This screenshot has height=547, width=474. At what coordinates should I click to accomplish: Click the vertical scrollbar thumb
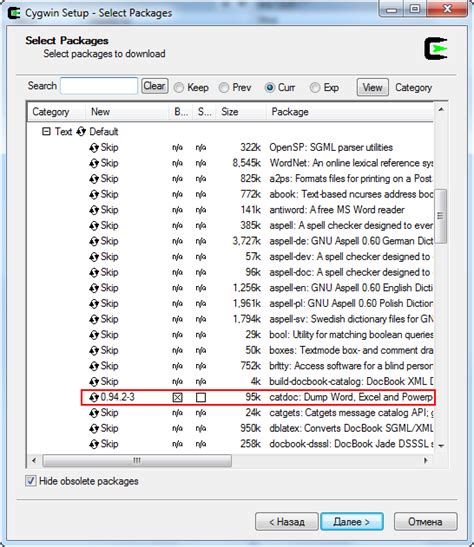pyautogui.click(x=441, y=216)
